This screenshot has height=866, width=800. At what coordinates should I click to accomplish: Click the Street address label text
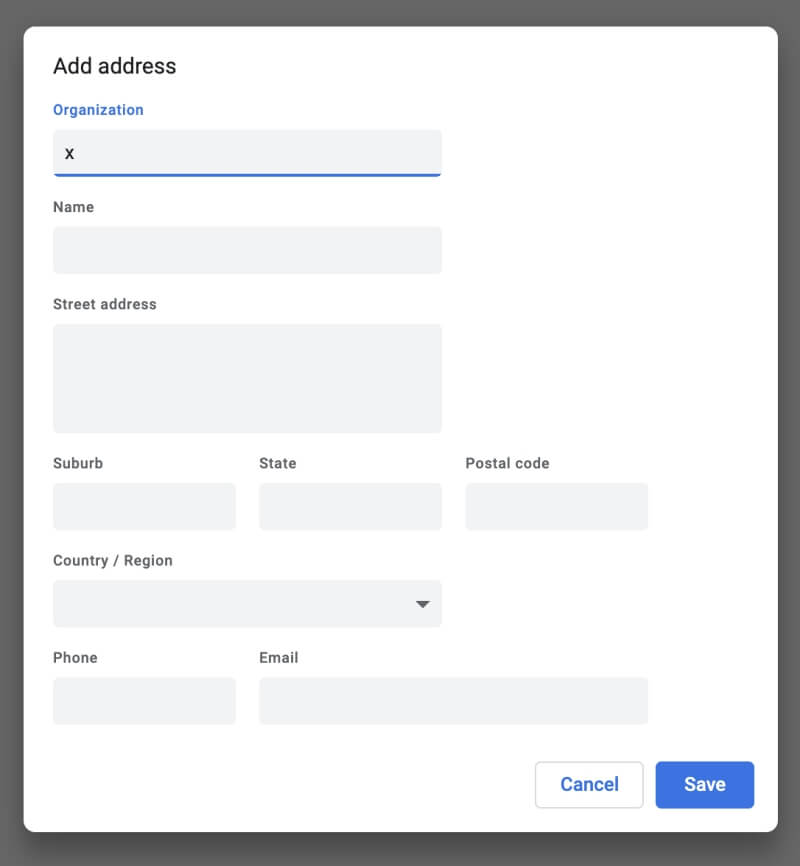click(x=104, y=304)
